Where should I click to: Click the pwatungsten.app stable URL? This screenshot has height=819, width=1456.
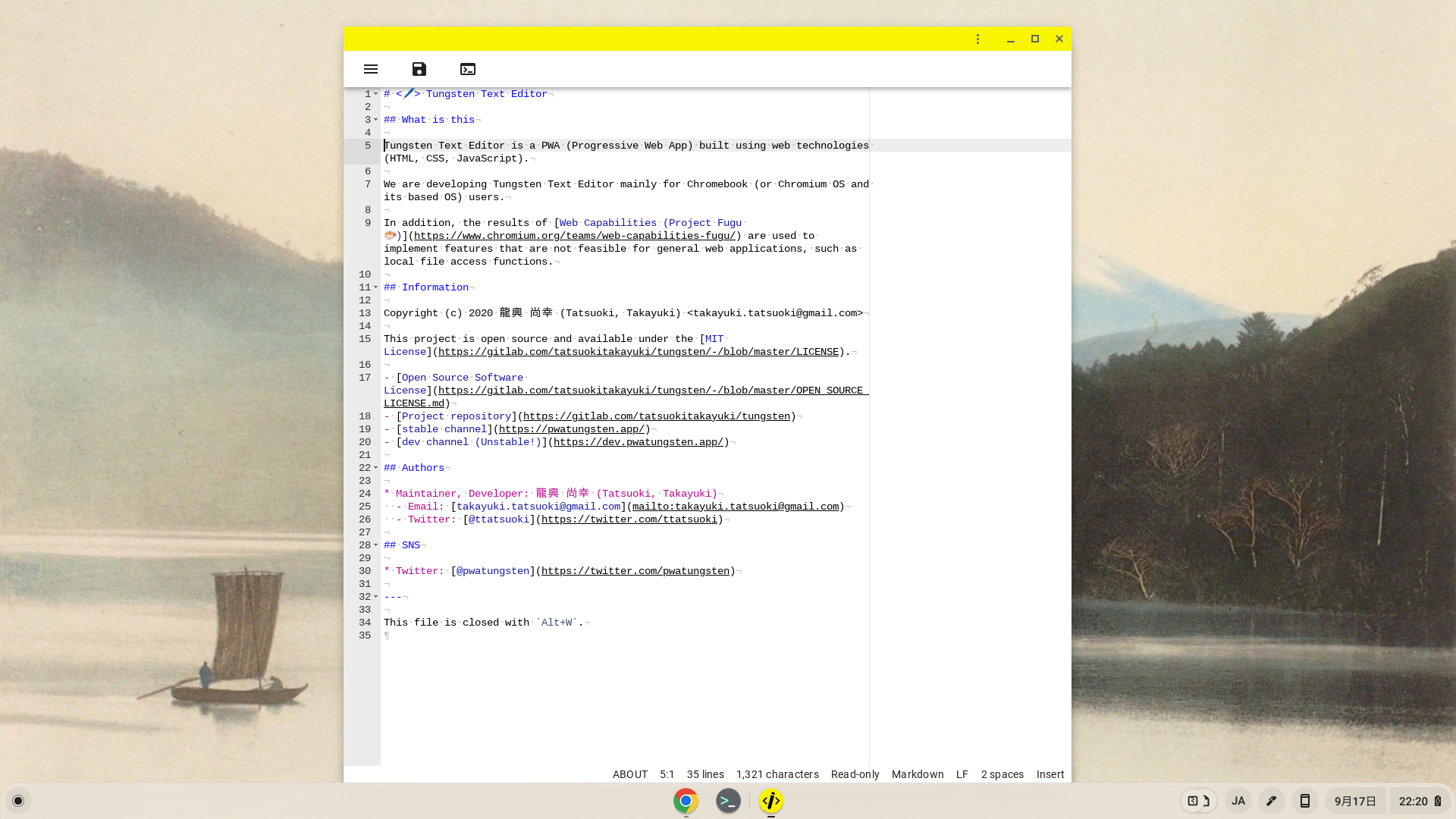coord(572,429)
